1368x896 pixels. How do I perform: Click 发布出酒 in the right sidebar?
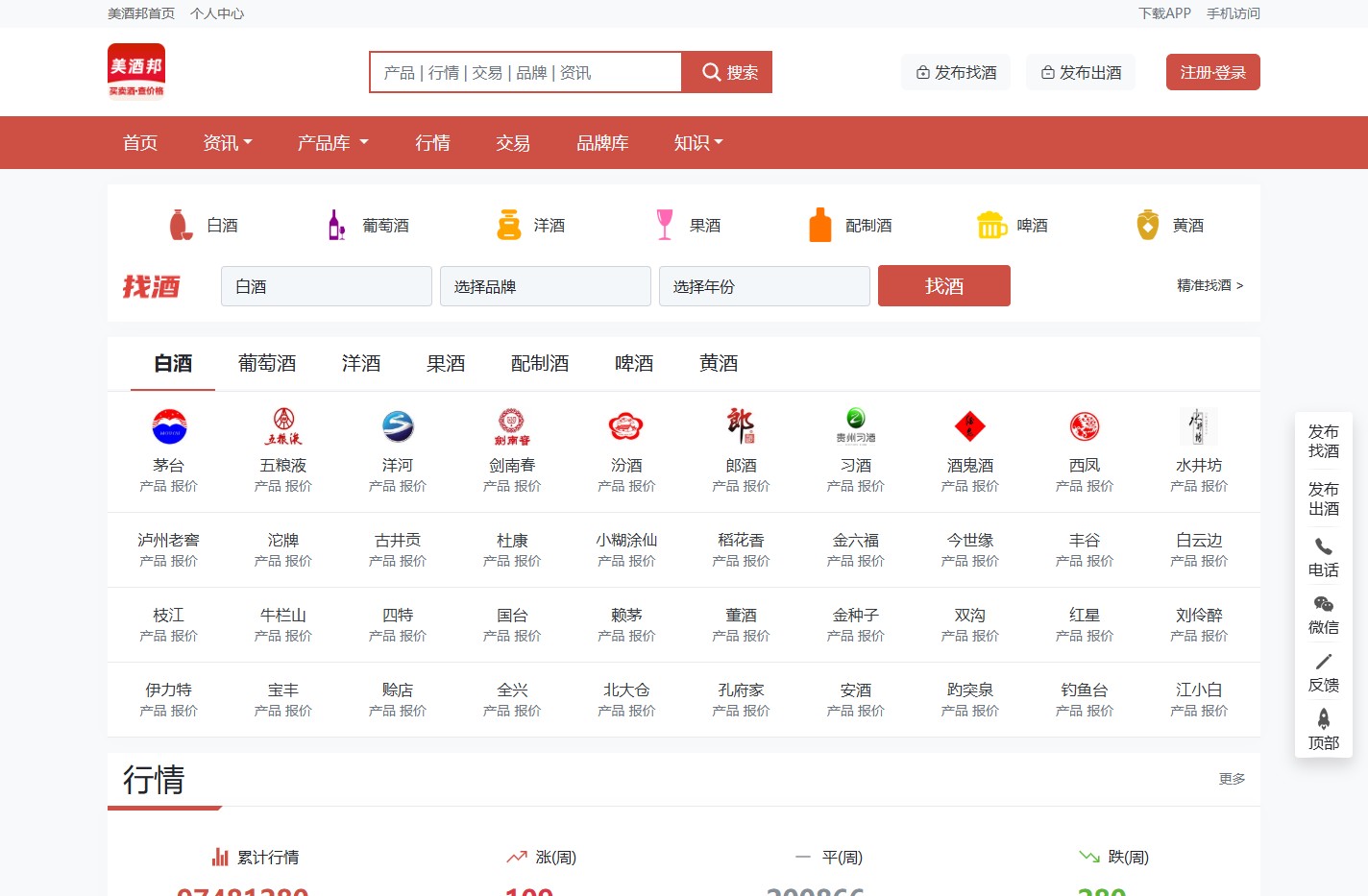[1324, 498]
